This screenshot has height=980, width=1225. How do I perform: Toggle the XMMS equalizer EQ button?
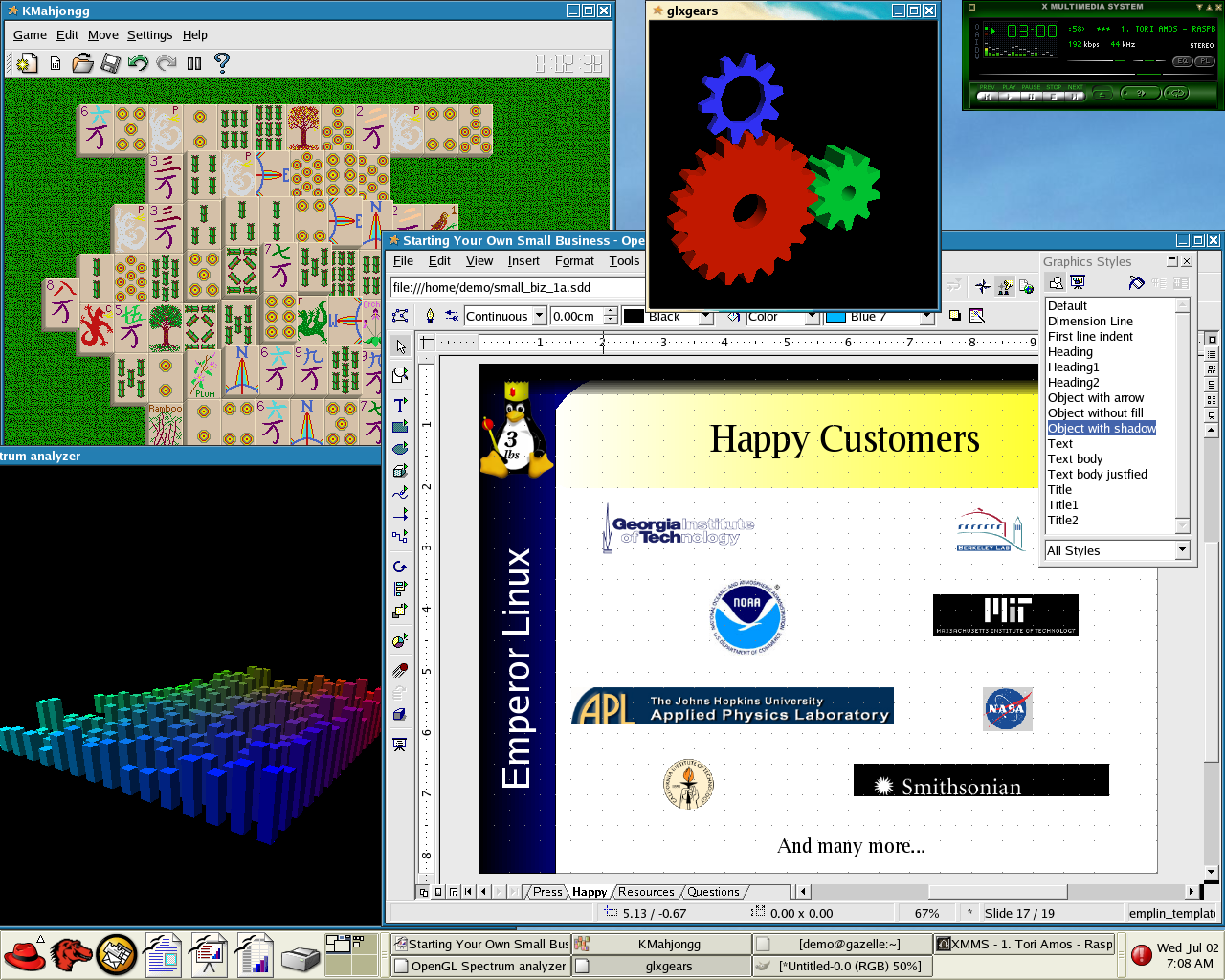click(1183, 61)
